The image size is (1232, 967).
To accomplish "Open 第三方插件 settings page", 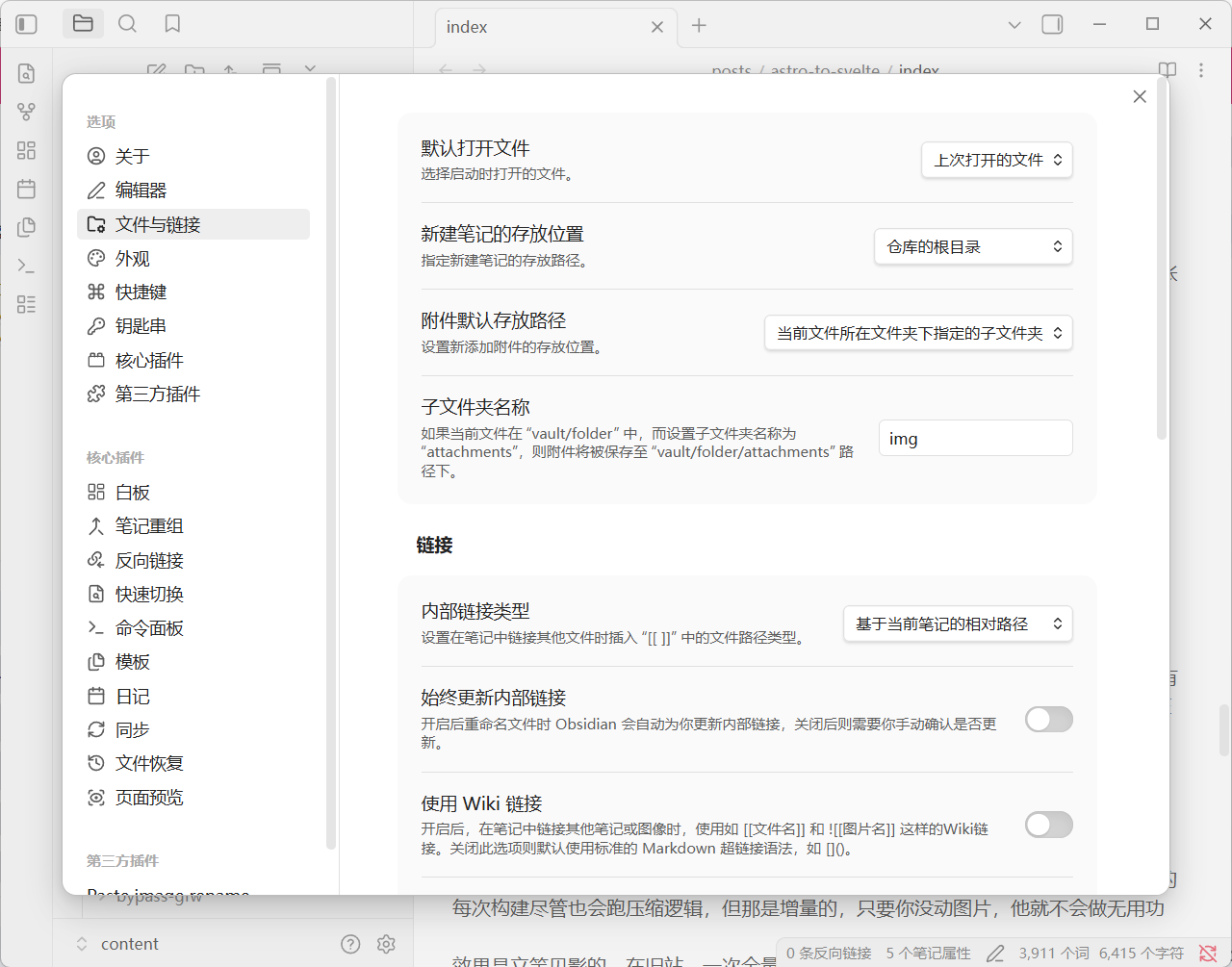I will tap(158, 394).
